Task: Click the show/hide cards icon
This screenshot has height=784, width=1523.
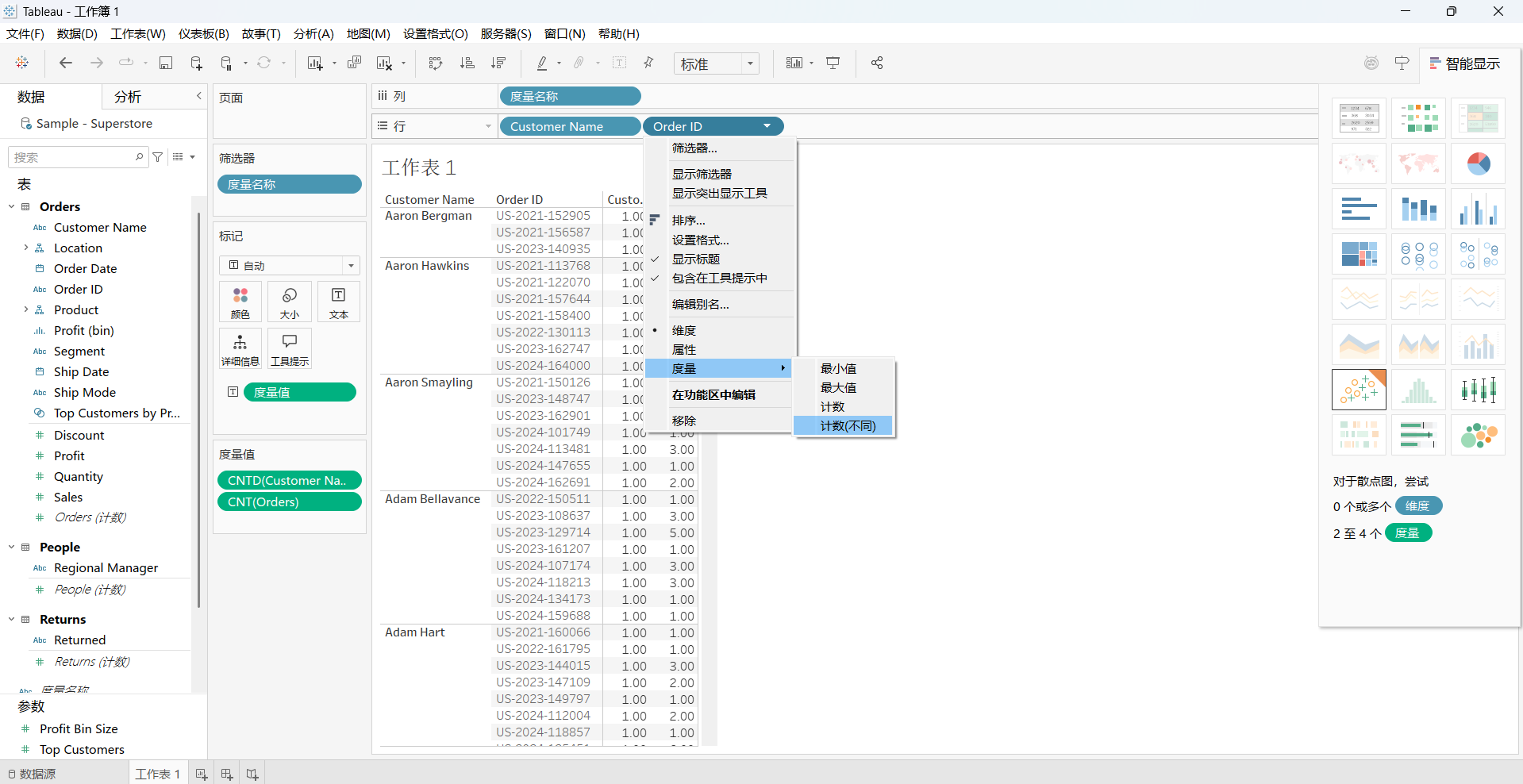Action: [794, 63]
